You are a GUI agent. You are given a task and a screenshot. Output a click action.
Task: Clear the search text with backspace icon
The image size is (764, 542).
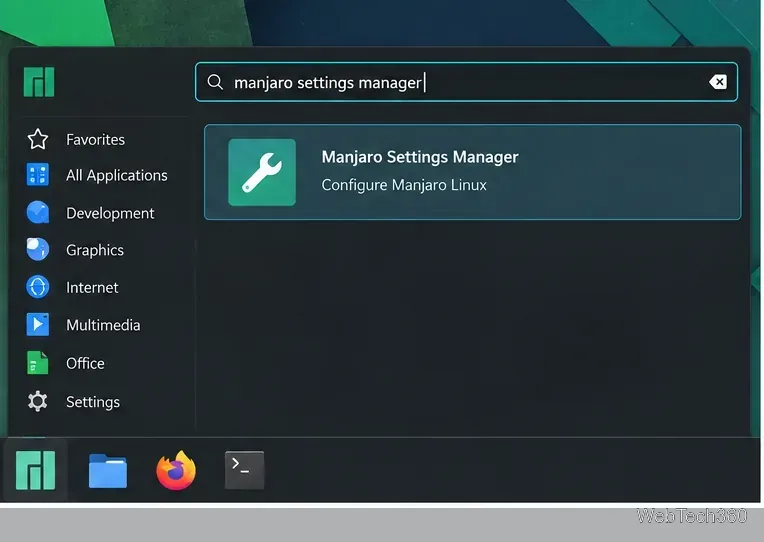pos(718,82)
